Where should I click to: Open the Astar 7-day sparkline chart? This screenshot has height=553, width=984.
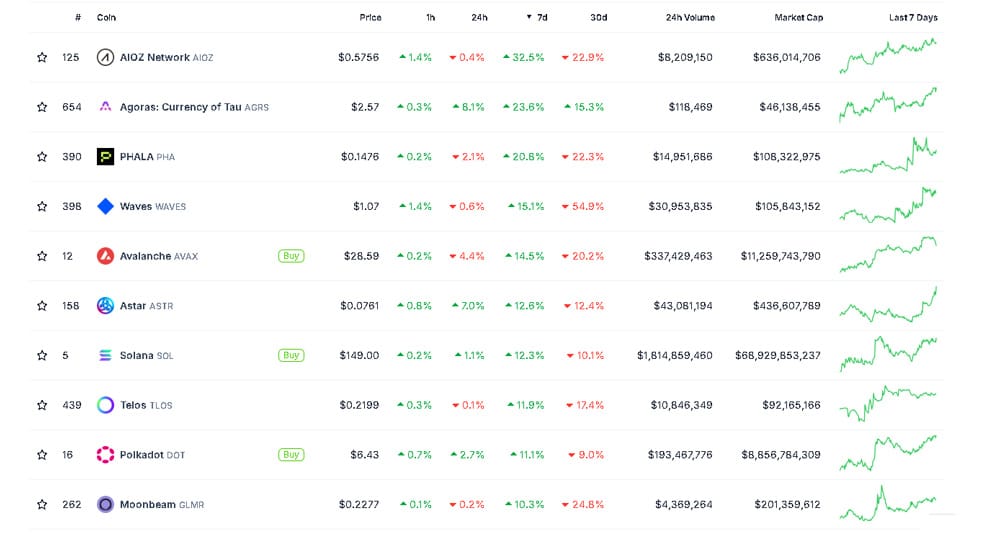[888, 304]
